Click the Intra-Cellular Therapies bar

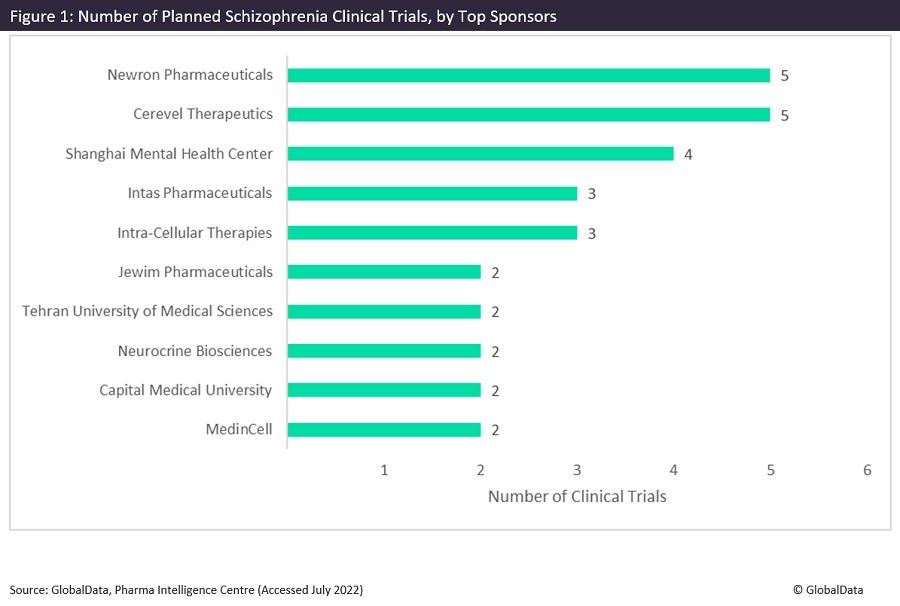432,233
